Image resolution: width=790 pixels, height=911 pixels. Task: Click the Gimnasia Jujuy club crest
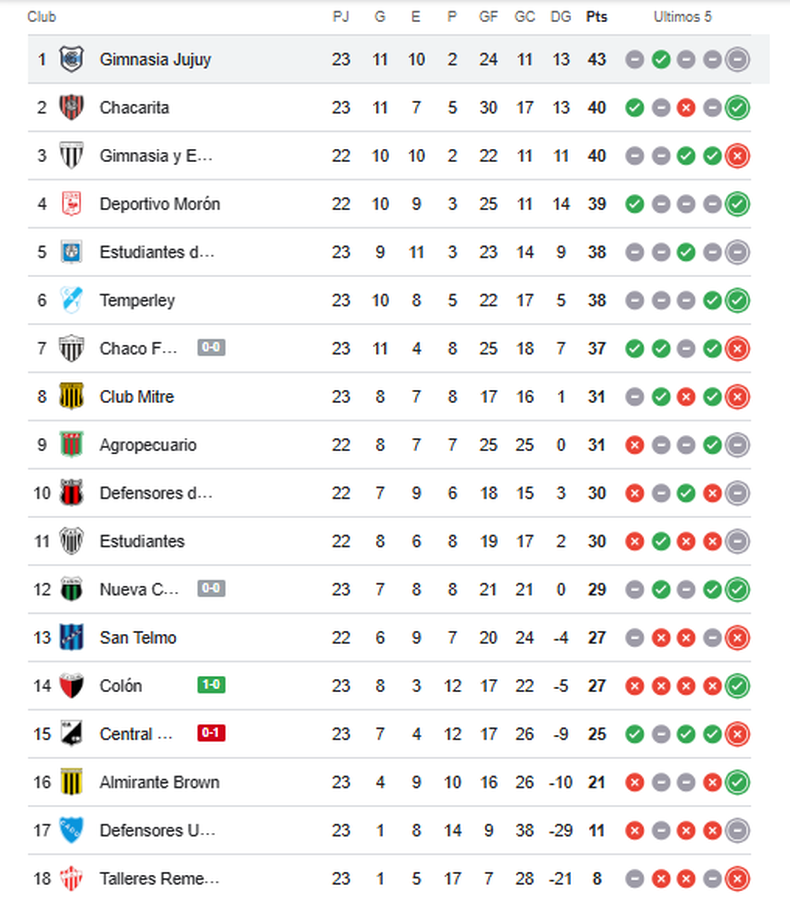71,59
